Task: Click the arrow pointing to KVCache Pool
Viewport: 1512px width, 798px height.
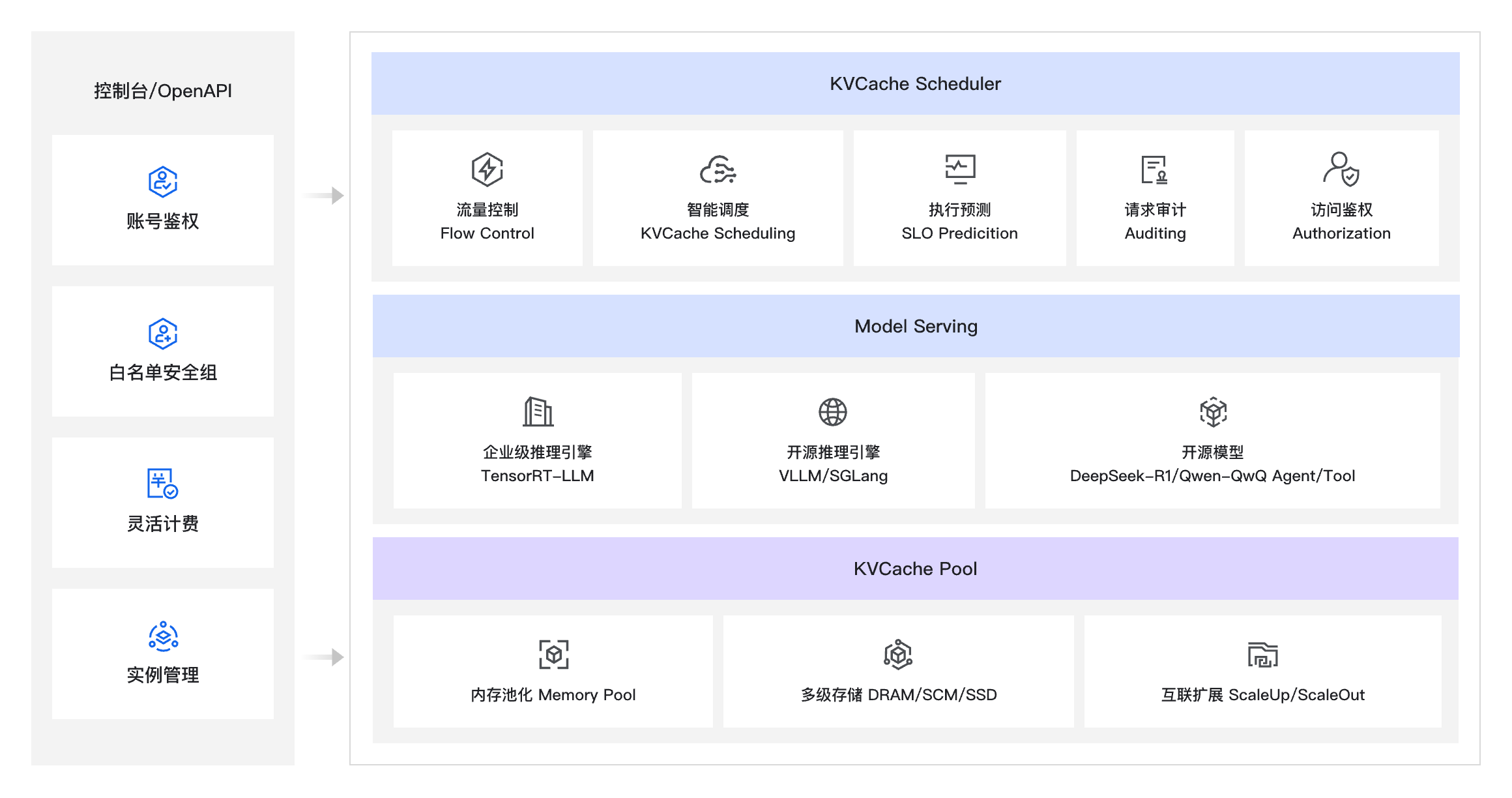Action: pyautogui.click(x=324, y=657)
